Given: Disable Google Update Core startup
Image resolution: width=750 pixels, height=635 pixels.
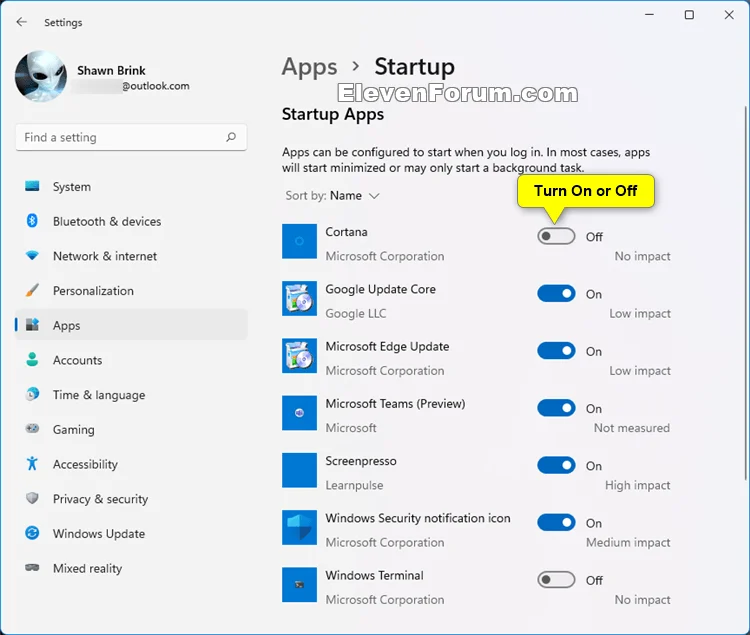Looking at the screenshot, I should tap(556, 294).
